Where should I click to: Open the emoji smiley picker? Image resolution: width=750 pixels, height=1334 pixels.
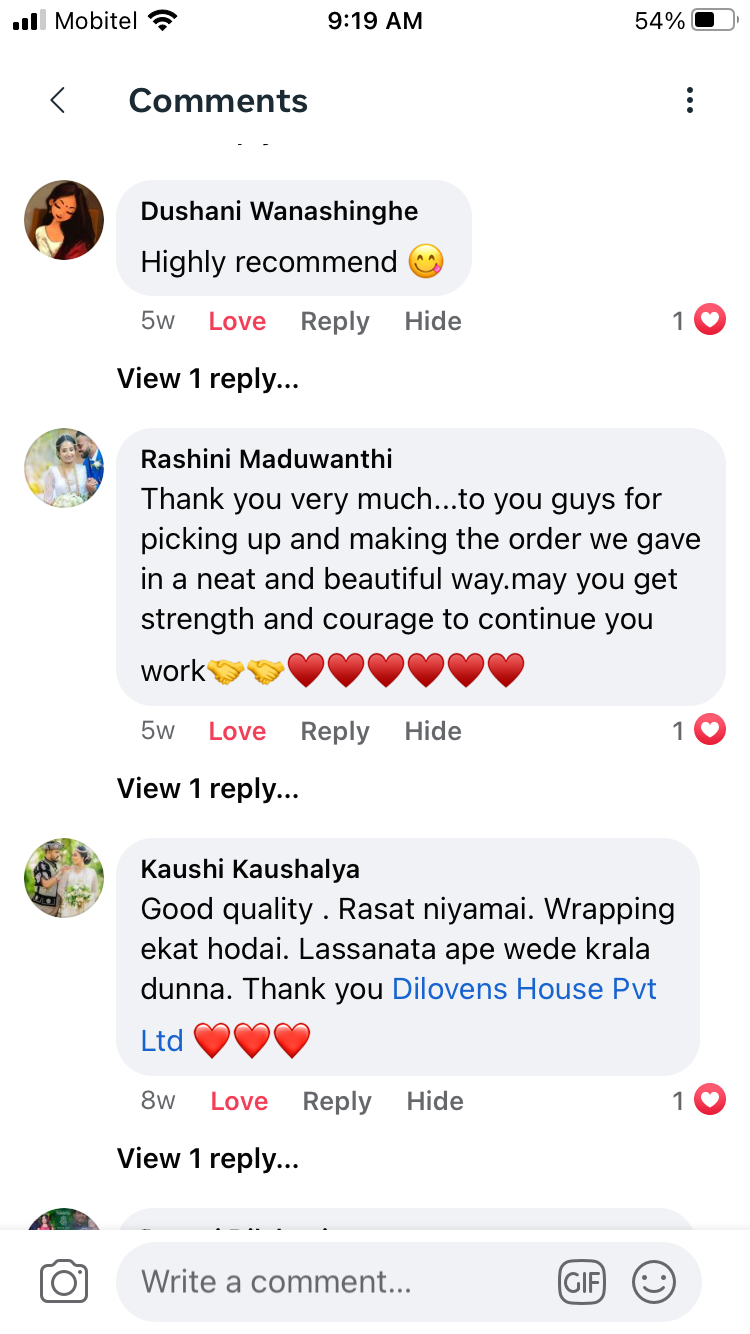point(654,1282)
